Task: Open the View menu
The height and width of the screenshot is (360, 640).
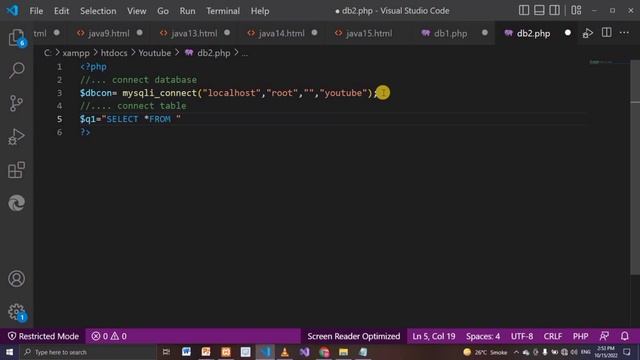Action: pyautogui.click(x=136, y=11)
